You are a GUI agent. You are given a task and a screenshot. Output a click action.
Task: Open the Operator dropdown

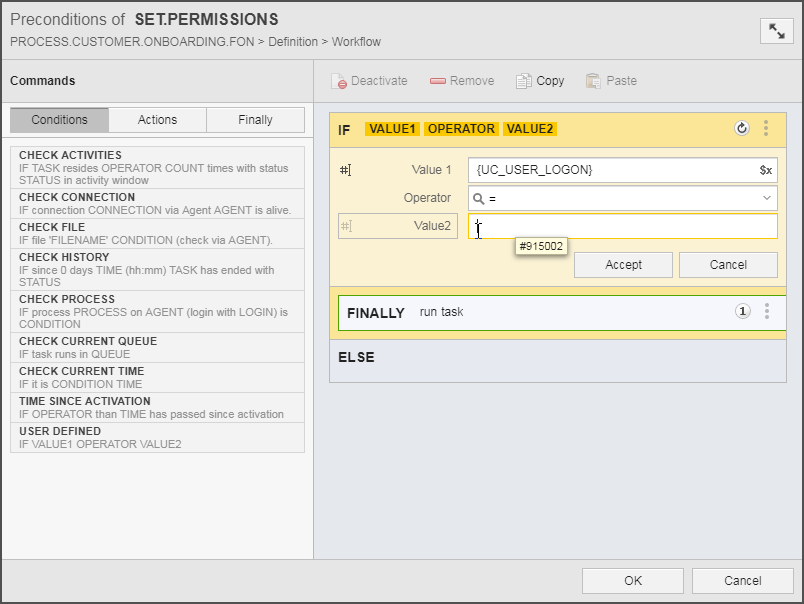click(765, 198)
